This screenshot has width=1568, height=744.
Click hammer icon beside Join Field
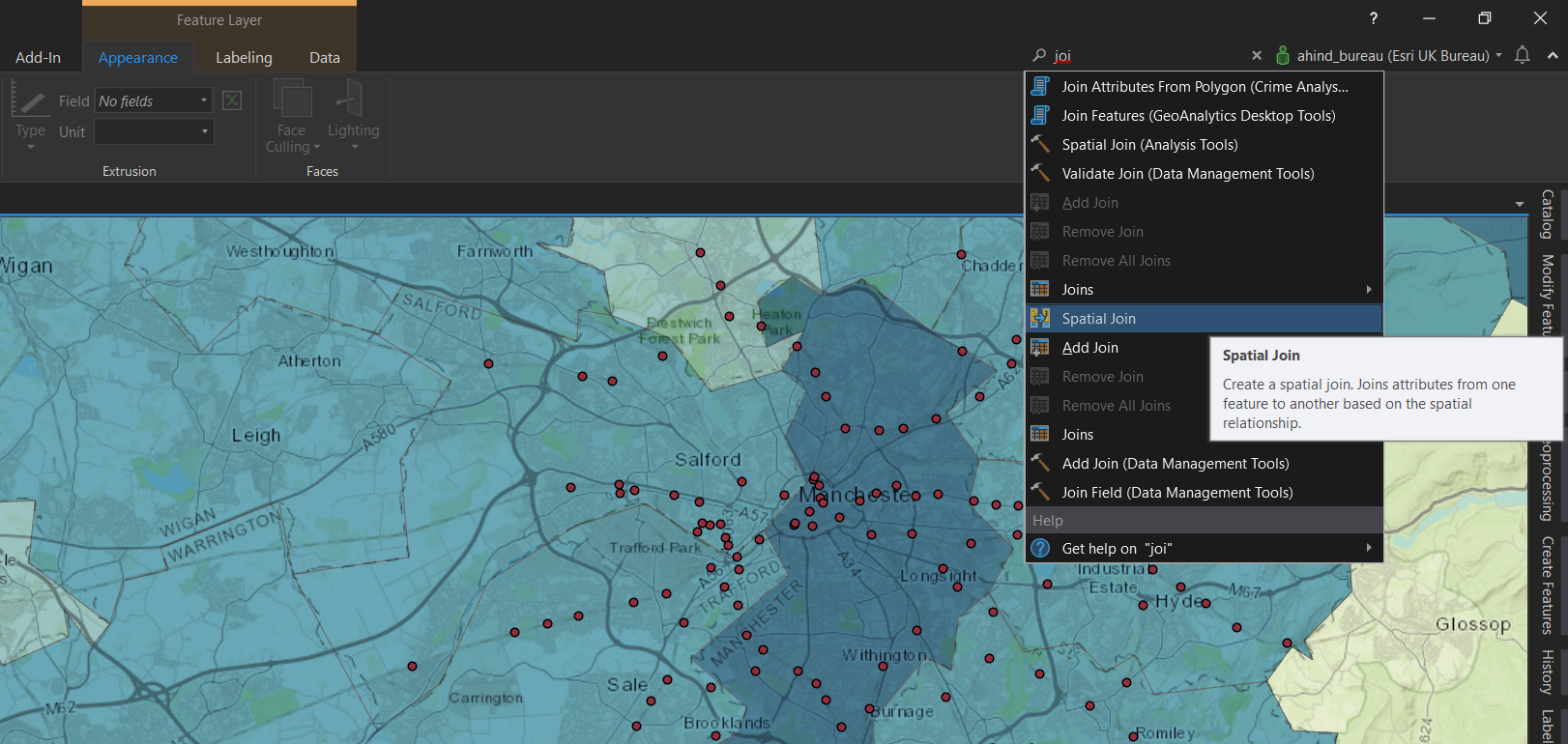(x=1040, y=492)
